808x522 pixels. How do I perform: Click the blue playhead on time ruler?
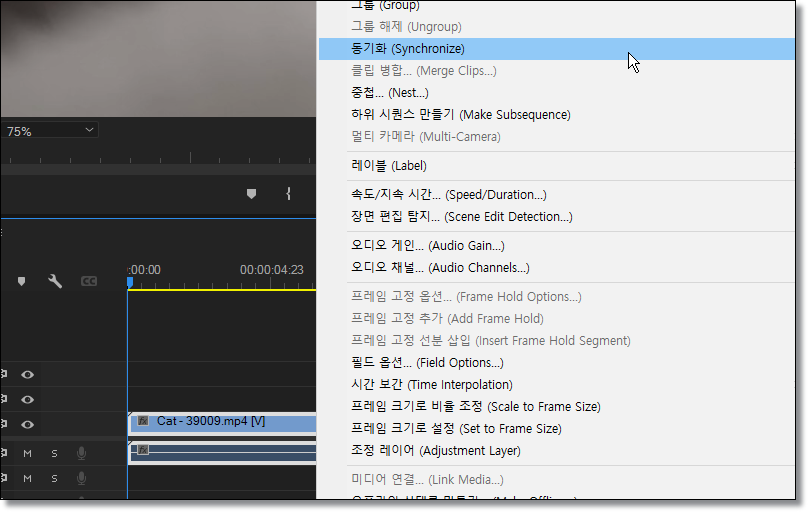(130, 282)
